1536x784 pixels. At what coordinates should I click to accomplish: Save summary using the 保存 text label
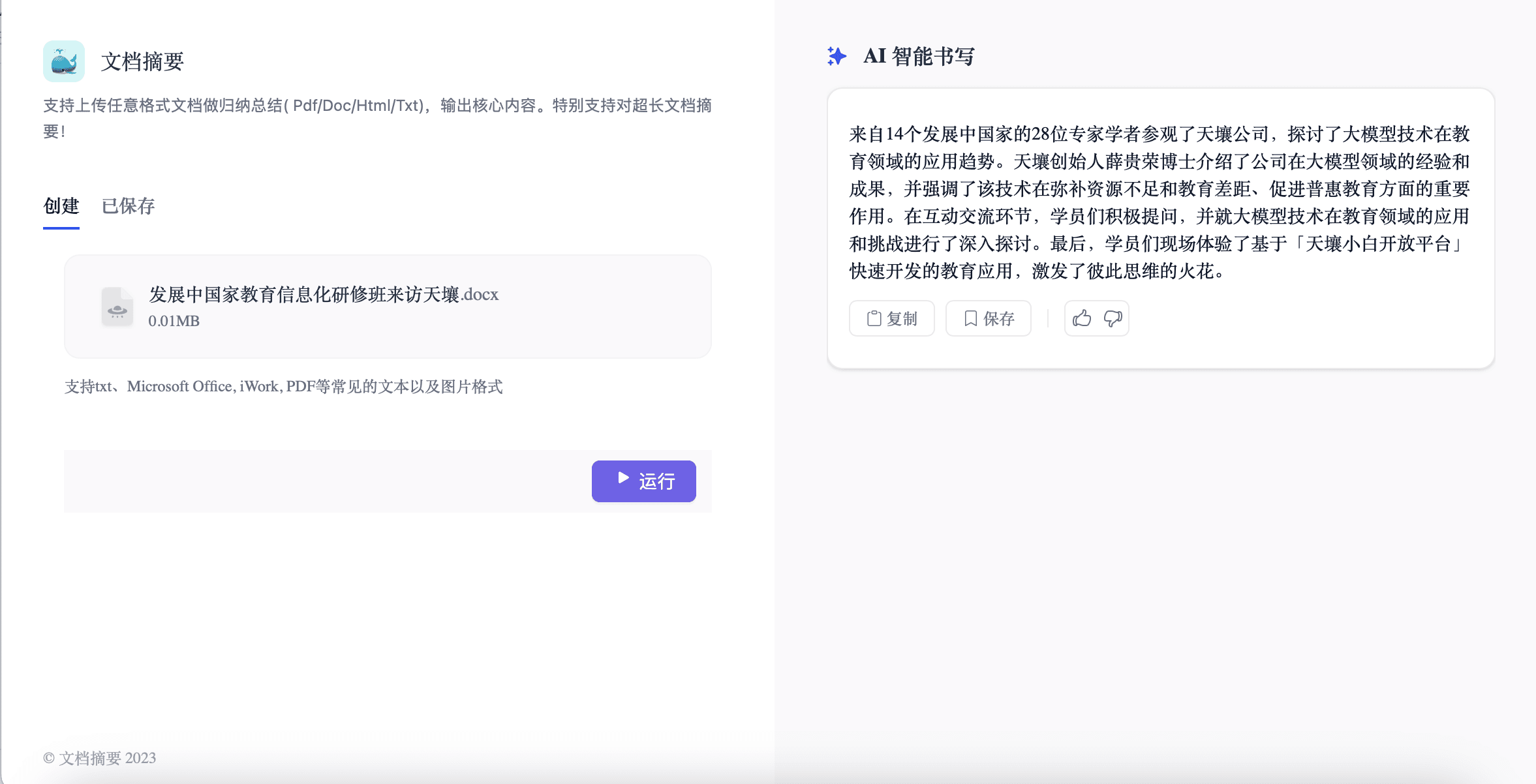[x=998, y=318]
